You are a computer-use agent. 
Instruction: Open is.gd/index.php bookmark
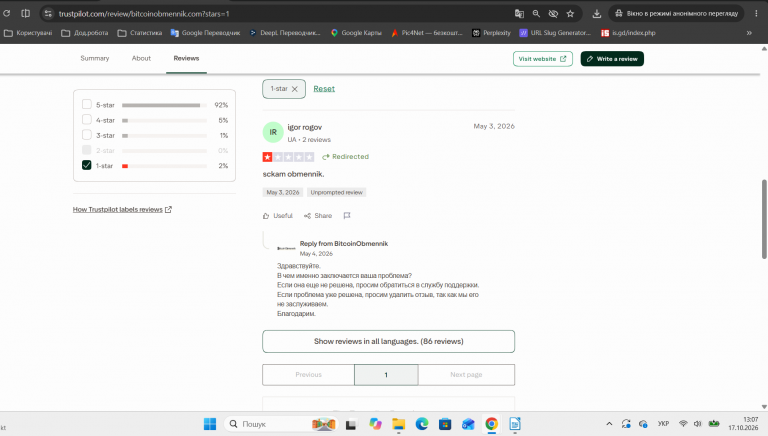pyautogui.click(x=628, y=33)
